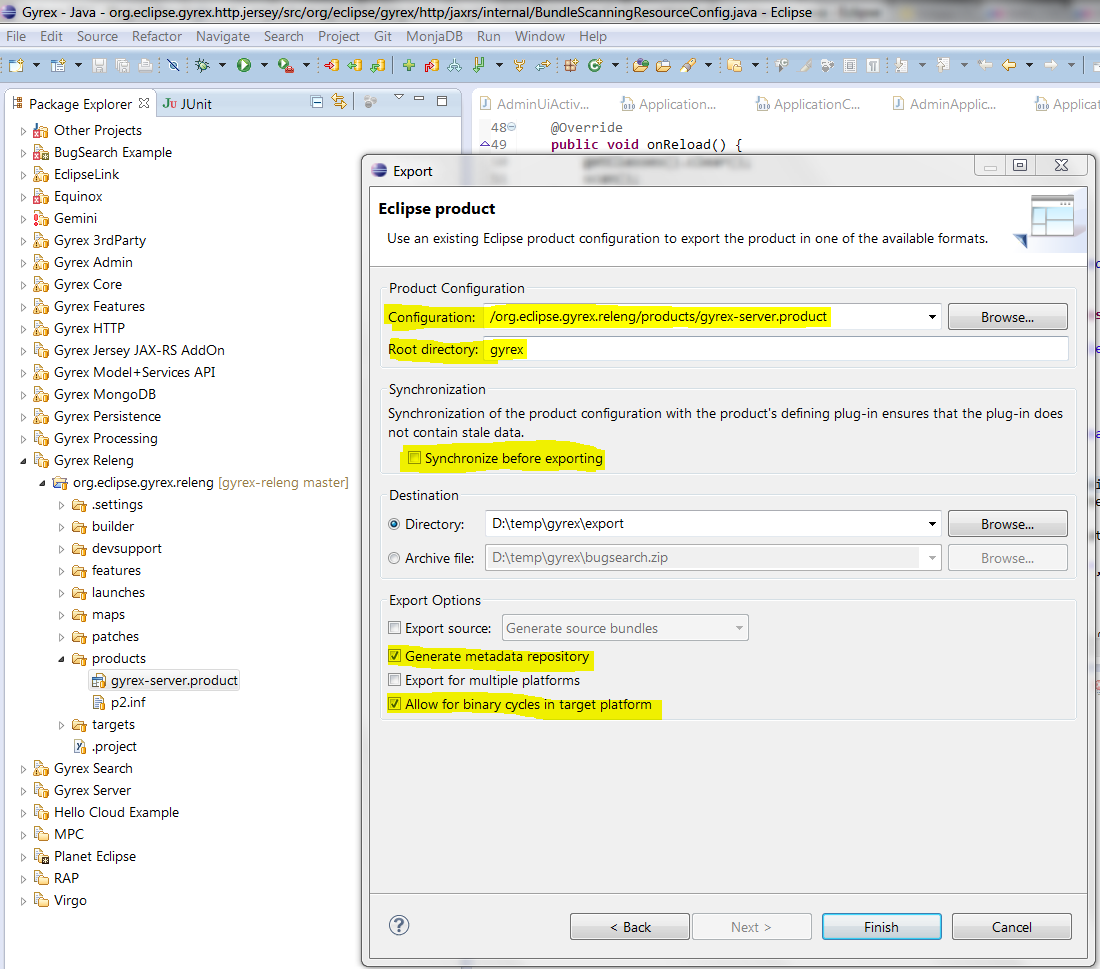
Task: Click the Print toolbar icon
Action: 145,65
